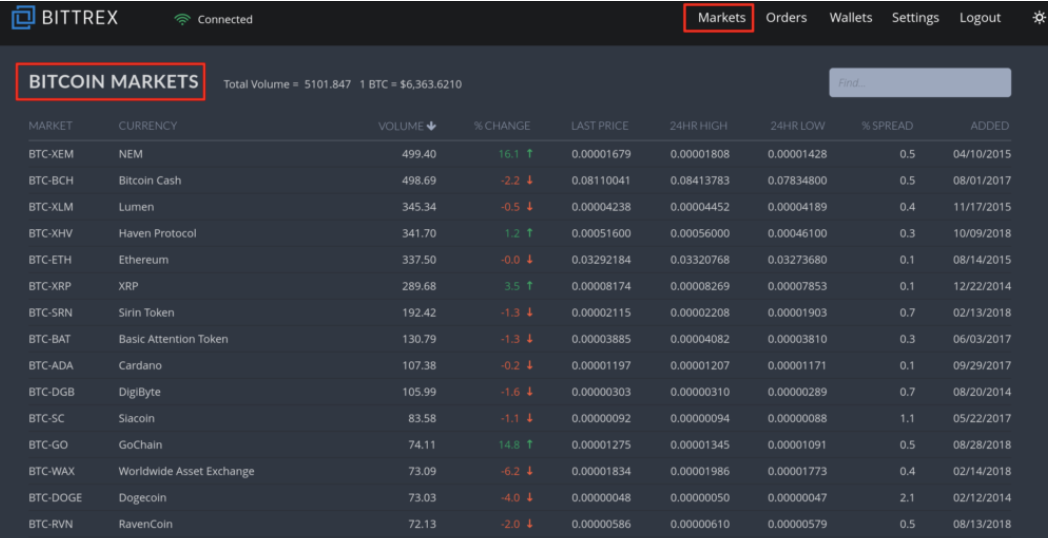Screen dimensions: 1048x538
Task: Sort by the 24HR High column
Action: [698, 126]
